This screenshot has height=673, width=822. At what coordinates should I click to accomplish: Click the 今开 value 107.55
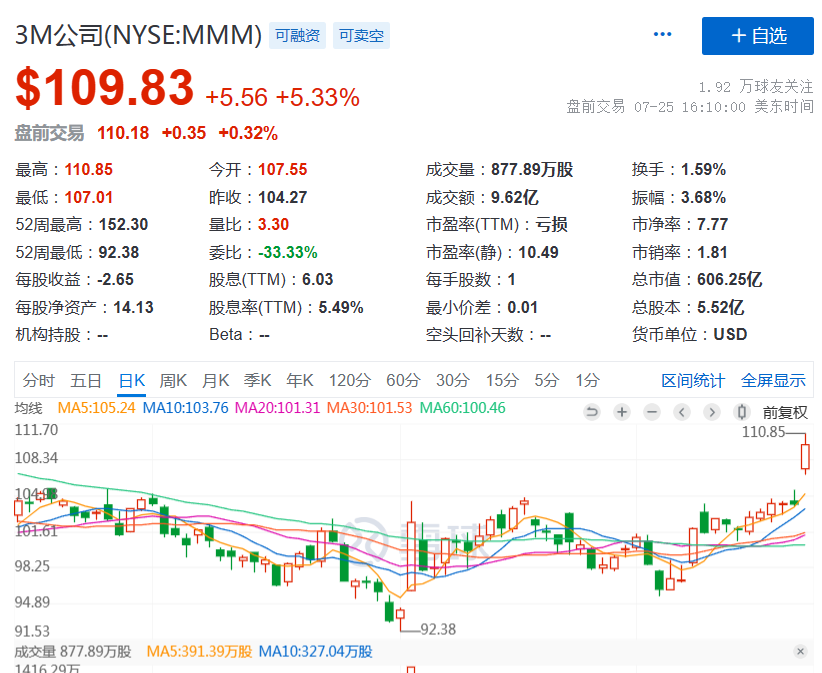[283, 170]
